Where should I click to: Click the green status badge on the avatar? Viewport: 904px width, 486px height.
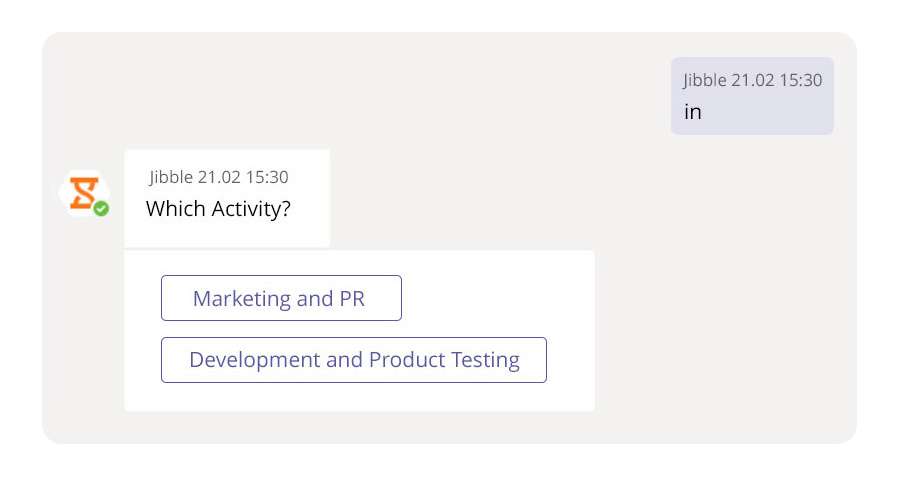pyautogui.click(x=101, y=209)
